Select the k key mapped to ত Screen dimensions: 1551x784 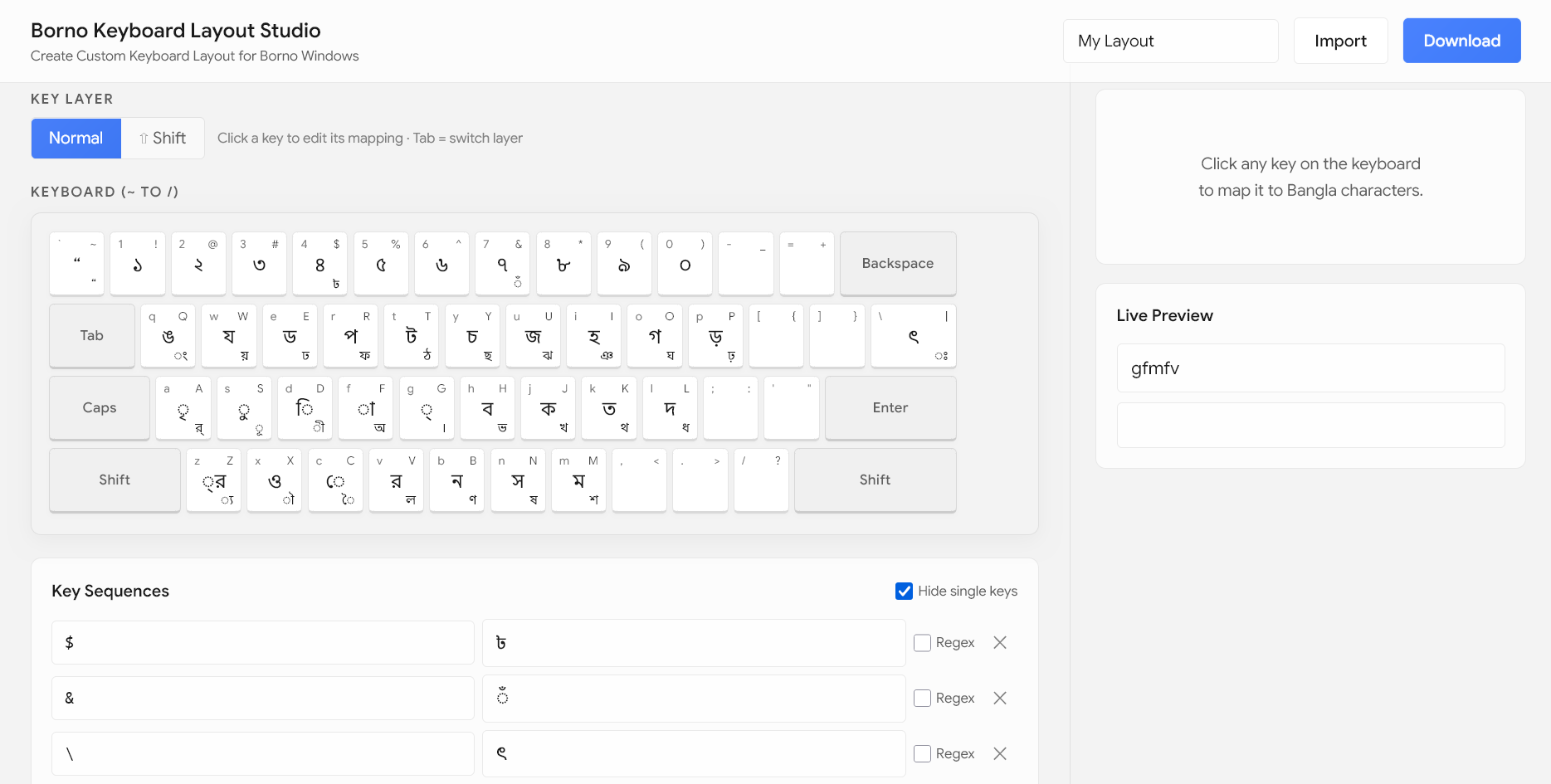click(609, 408)
